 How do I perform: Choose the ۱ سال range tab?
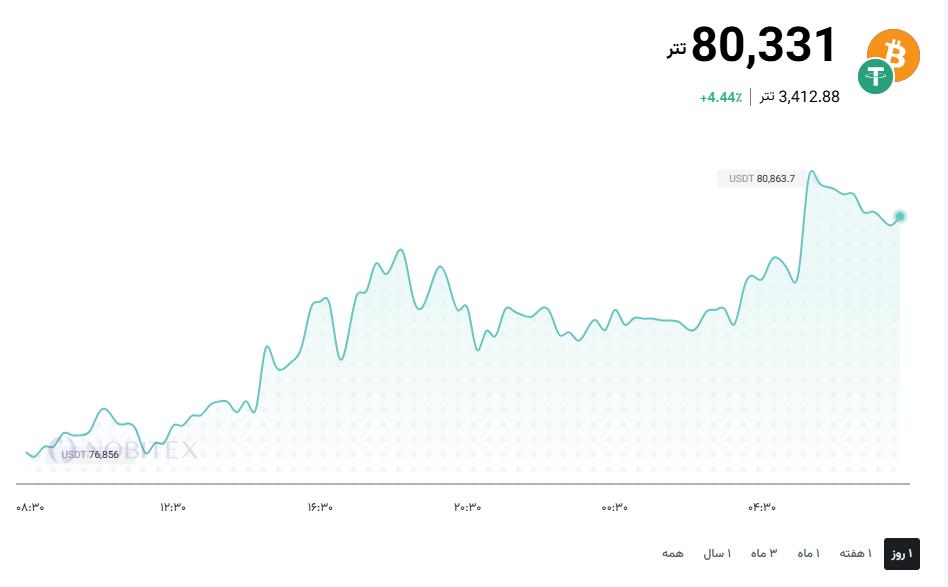(x=717, y=553)
